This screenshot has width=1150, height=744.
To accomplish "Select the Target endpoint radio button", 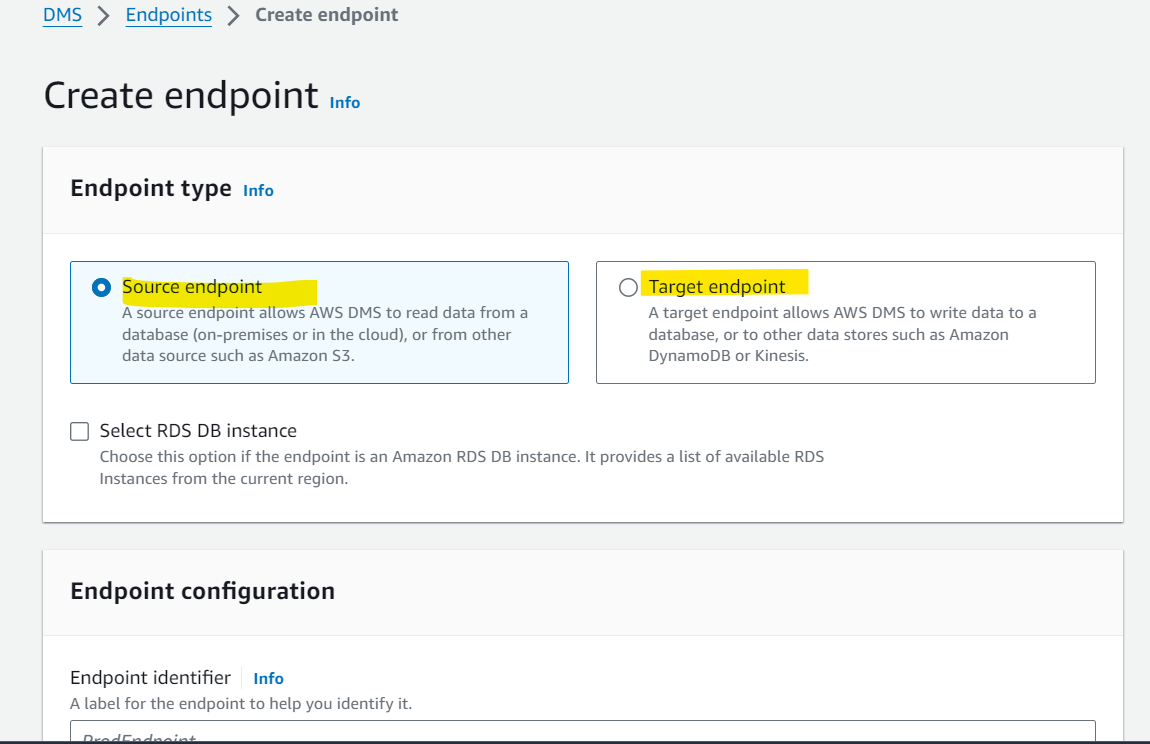I will pyautogui.click(x=628, y=287).
